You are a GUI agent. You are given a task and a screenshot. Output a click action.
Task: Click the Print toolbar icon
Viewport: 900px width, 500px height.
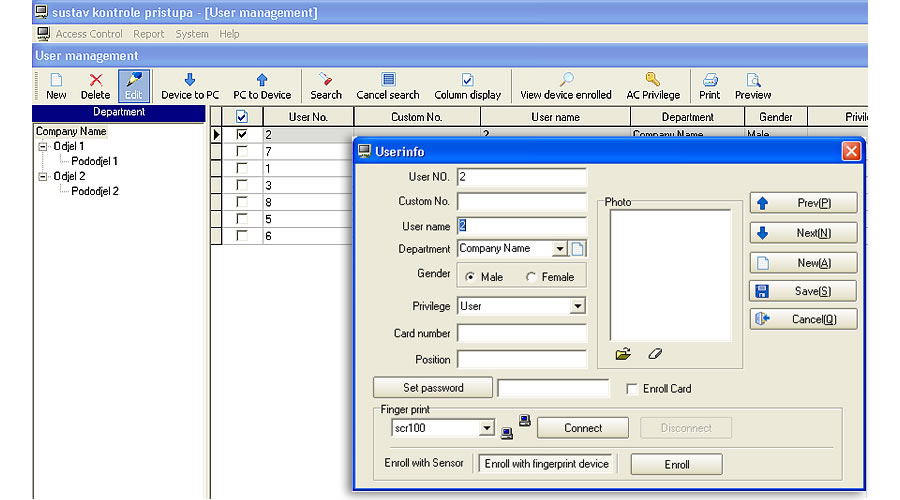click(710, 80)
